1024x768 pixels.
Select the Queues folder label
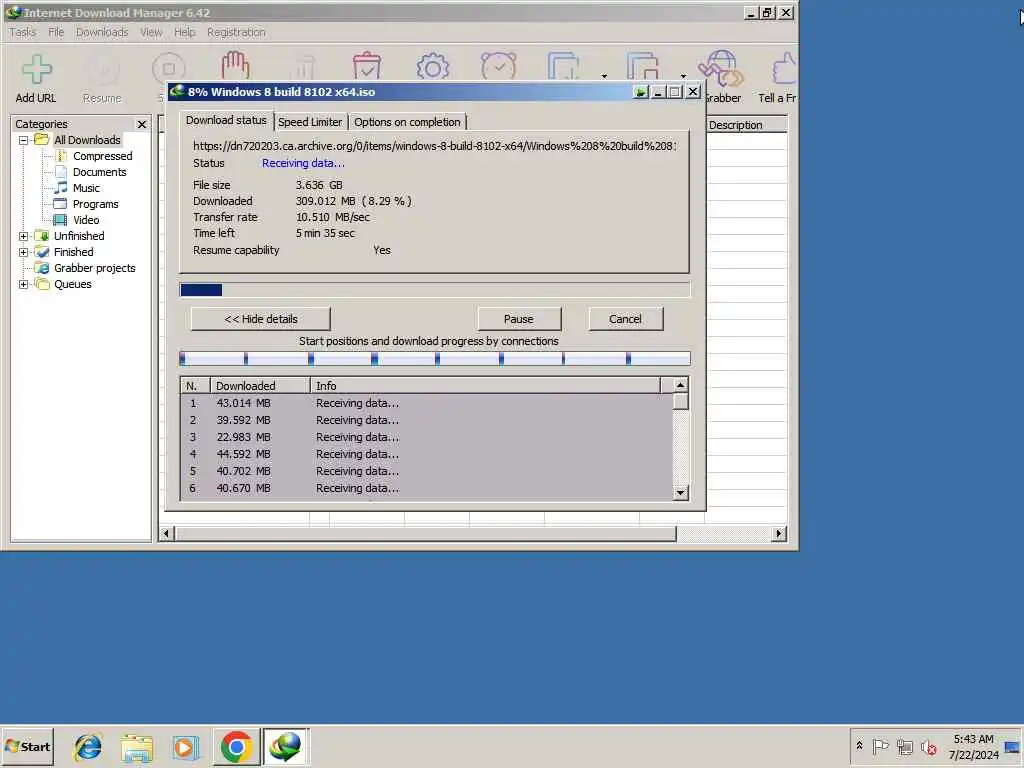coord(72,284)
